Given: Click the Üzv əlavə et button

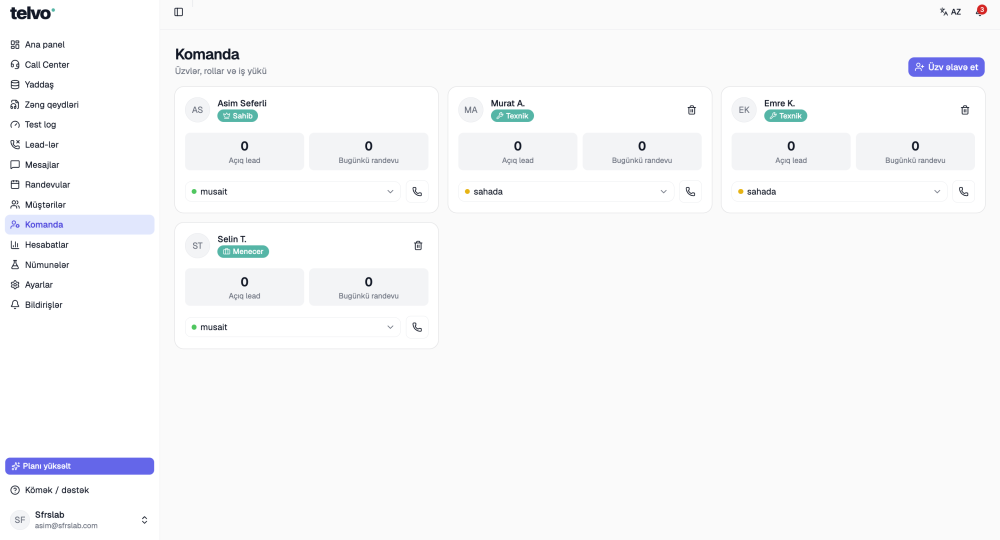Looking at the screenshot, I should 946,67.
